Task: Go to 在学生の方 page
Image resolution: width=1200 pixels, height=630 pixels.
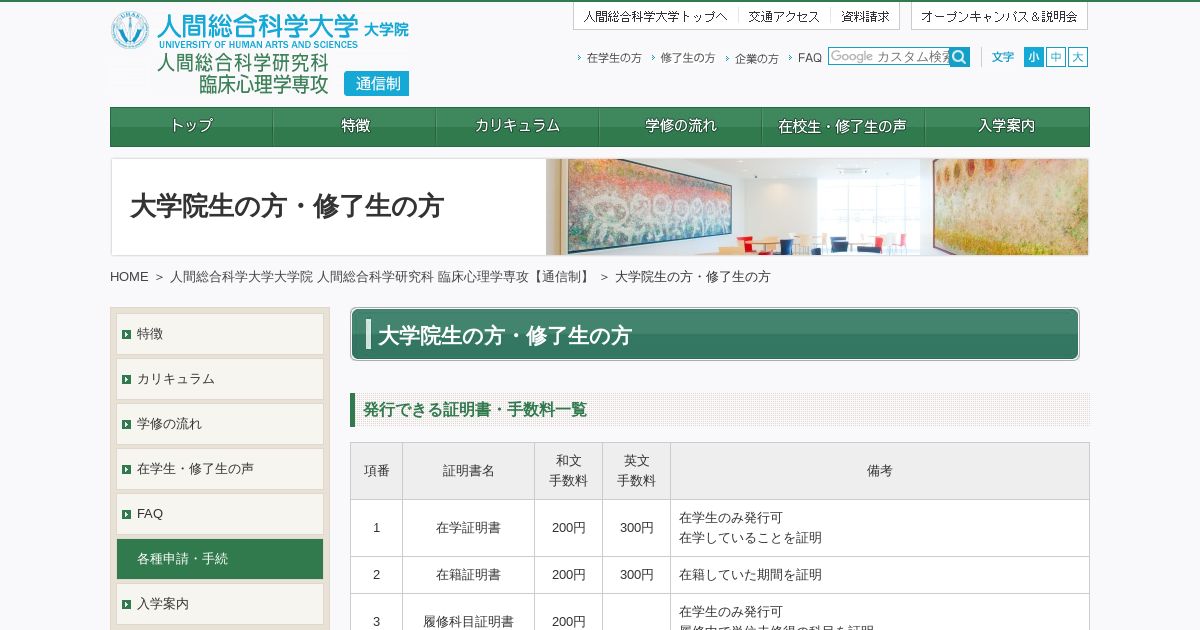Action: pyautogui.click(x=614, y=58)
